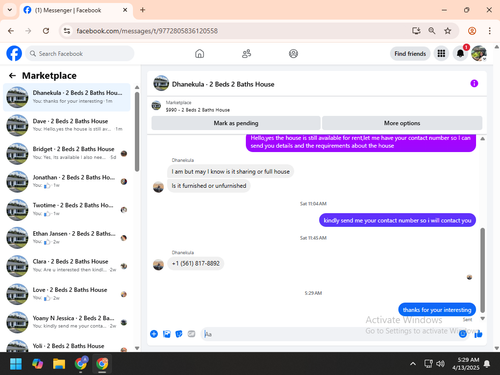Image resolution: width=500 pixels, height=375 pixels.
Task: Open the Menu grid icon
Action: pyautogui.click(x=441, y=53)
